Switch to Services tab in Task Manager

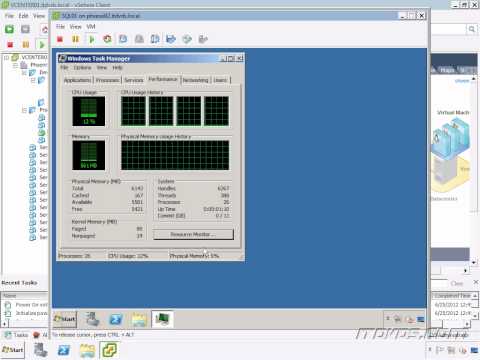point(134,80)
